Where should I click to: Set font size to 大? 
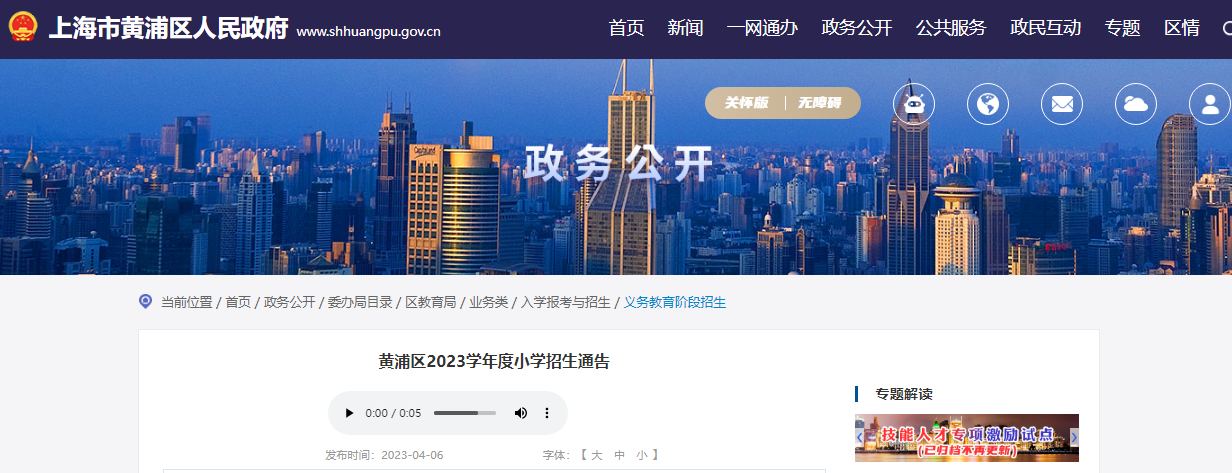[596, 455]
